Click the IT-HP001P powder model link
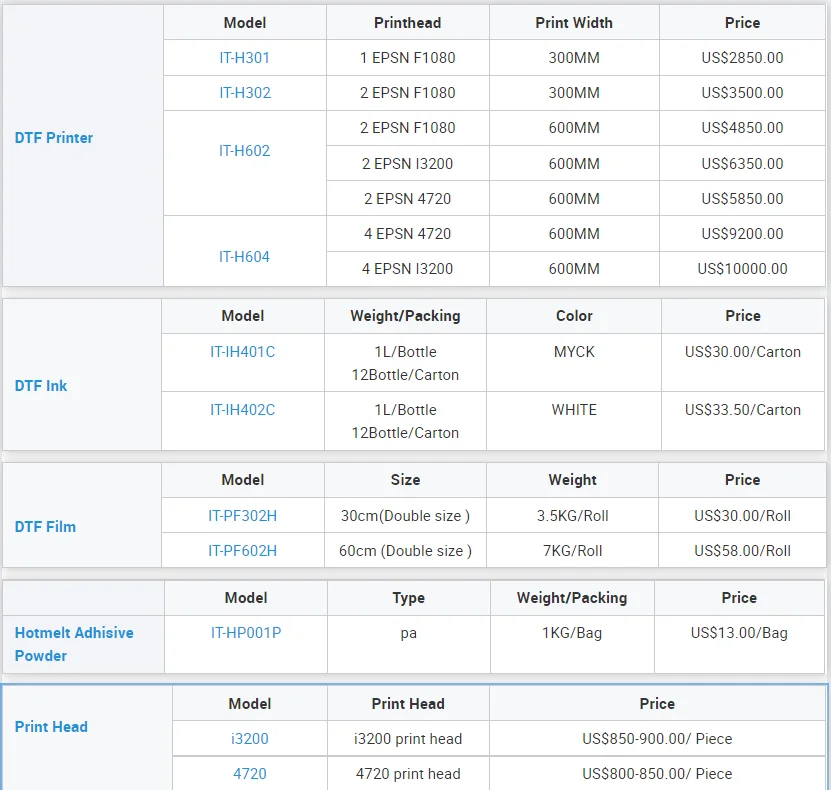The height and width of the screenshot is (790, 831). tap(246, 633)
